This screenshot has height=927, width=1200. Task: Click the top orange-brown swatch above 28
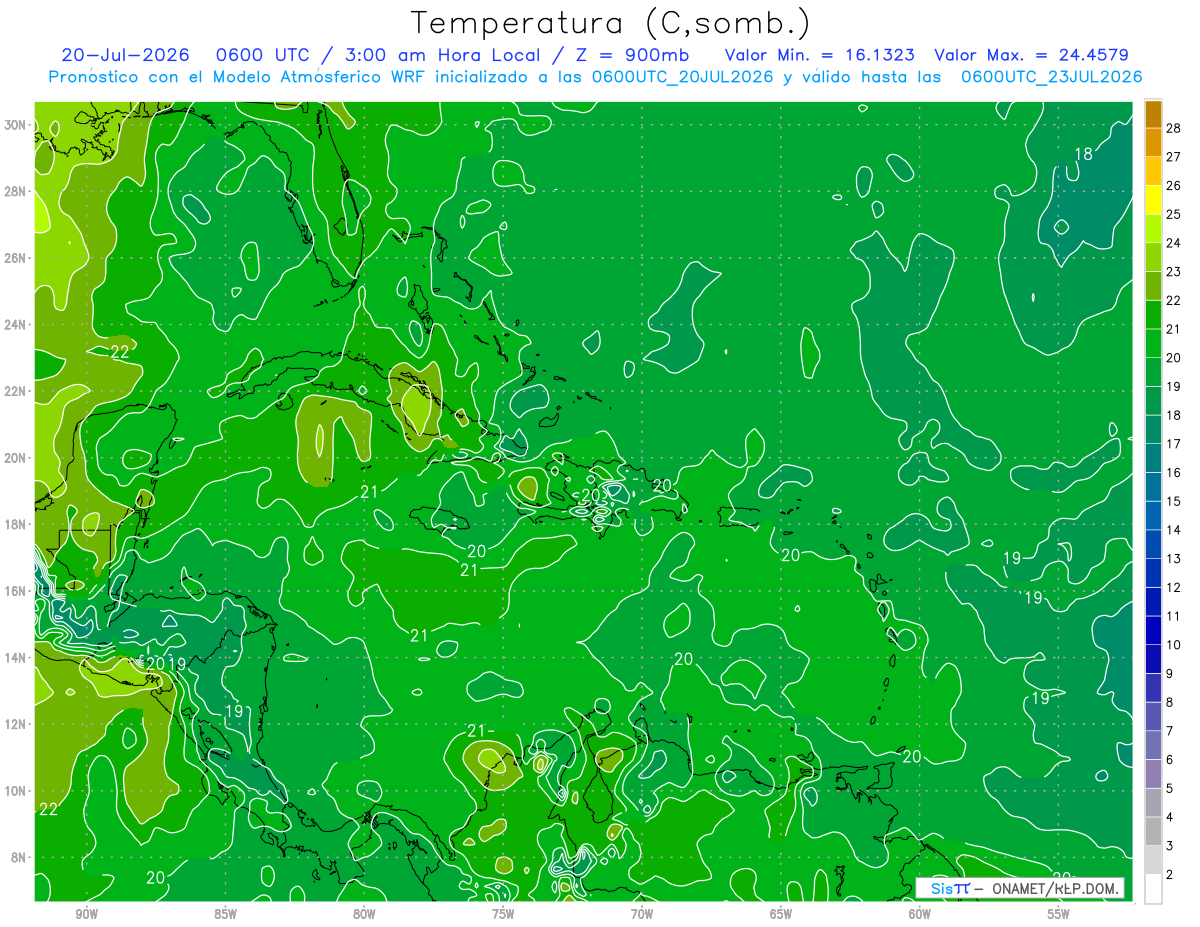tap(1153, 113)
